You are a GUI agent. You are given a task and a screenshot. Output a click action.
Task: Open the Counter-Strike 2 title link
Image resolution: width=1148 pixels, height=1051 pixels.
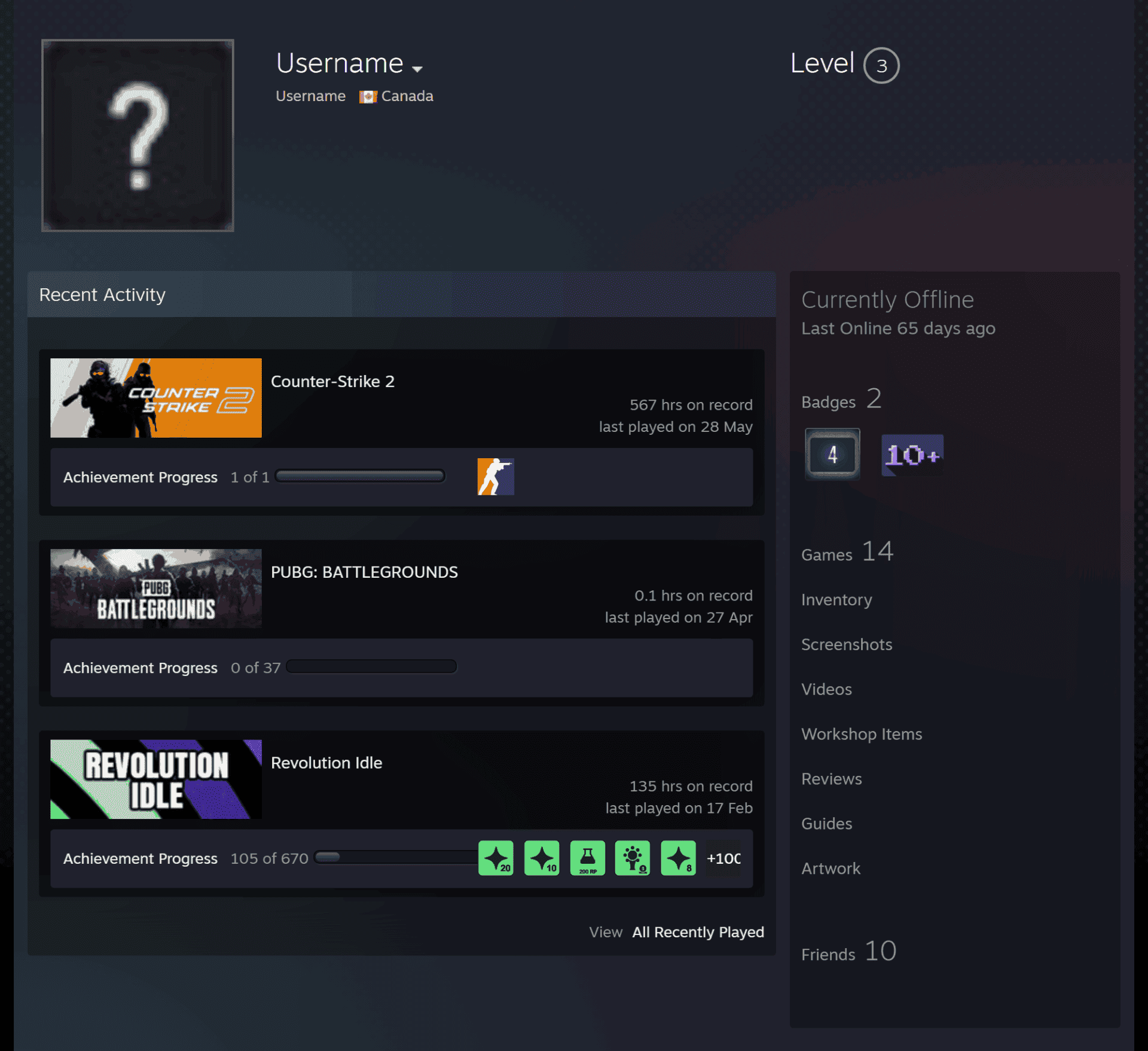332,381
